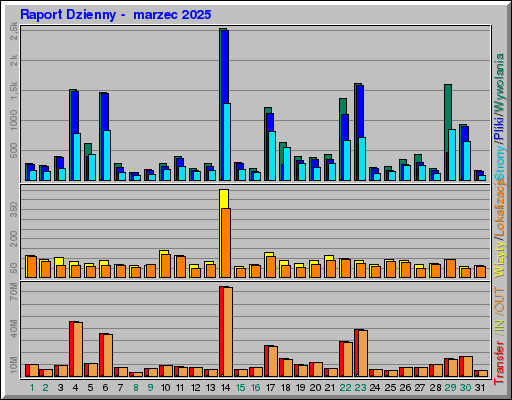Click day label 28 on the axis
The width and height of the screenshot is (512, 400).
pyautogui.click(x=435, y=388)
